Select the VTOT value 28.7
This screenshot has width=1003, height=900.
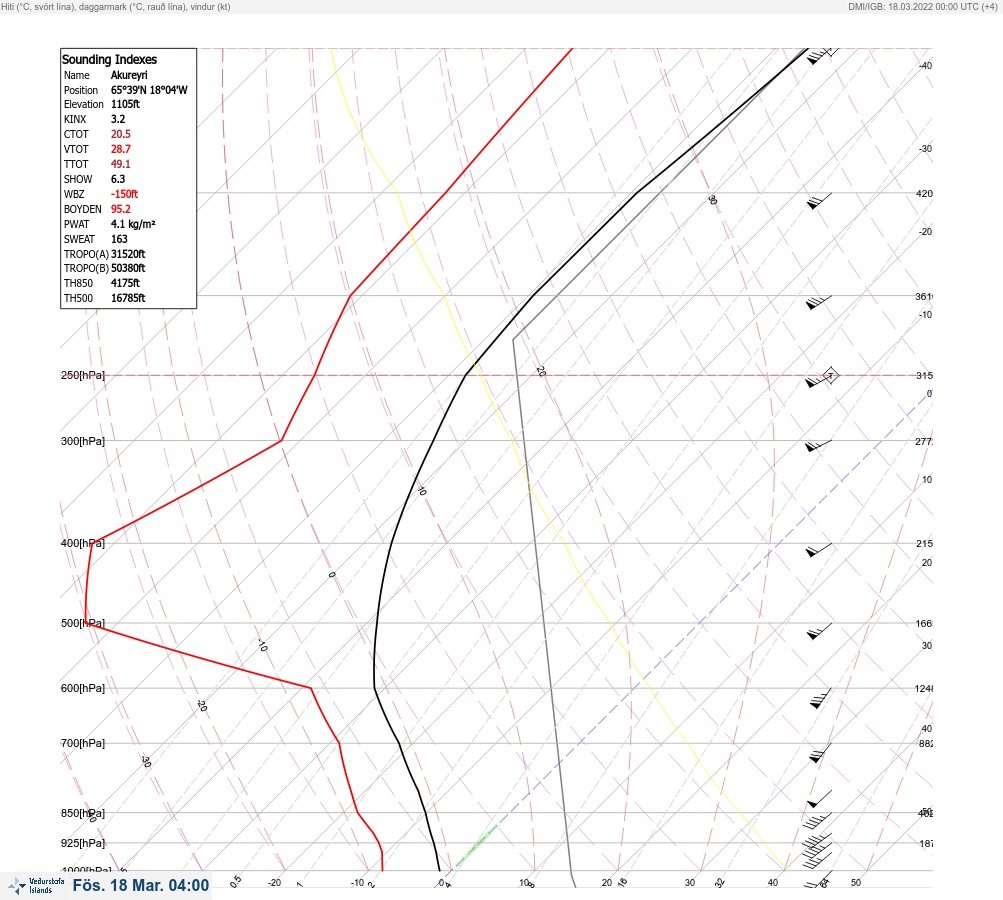(x=120, y=149)
